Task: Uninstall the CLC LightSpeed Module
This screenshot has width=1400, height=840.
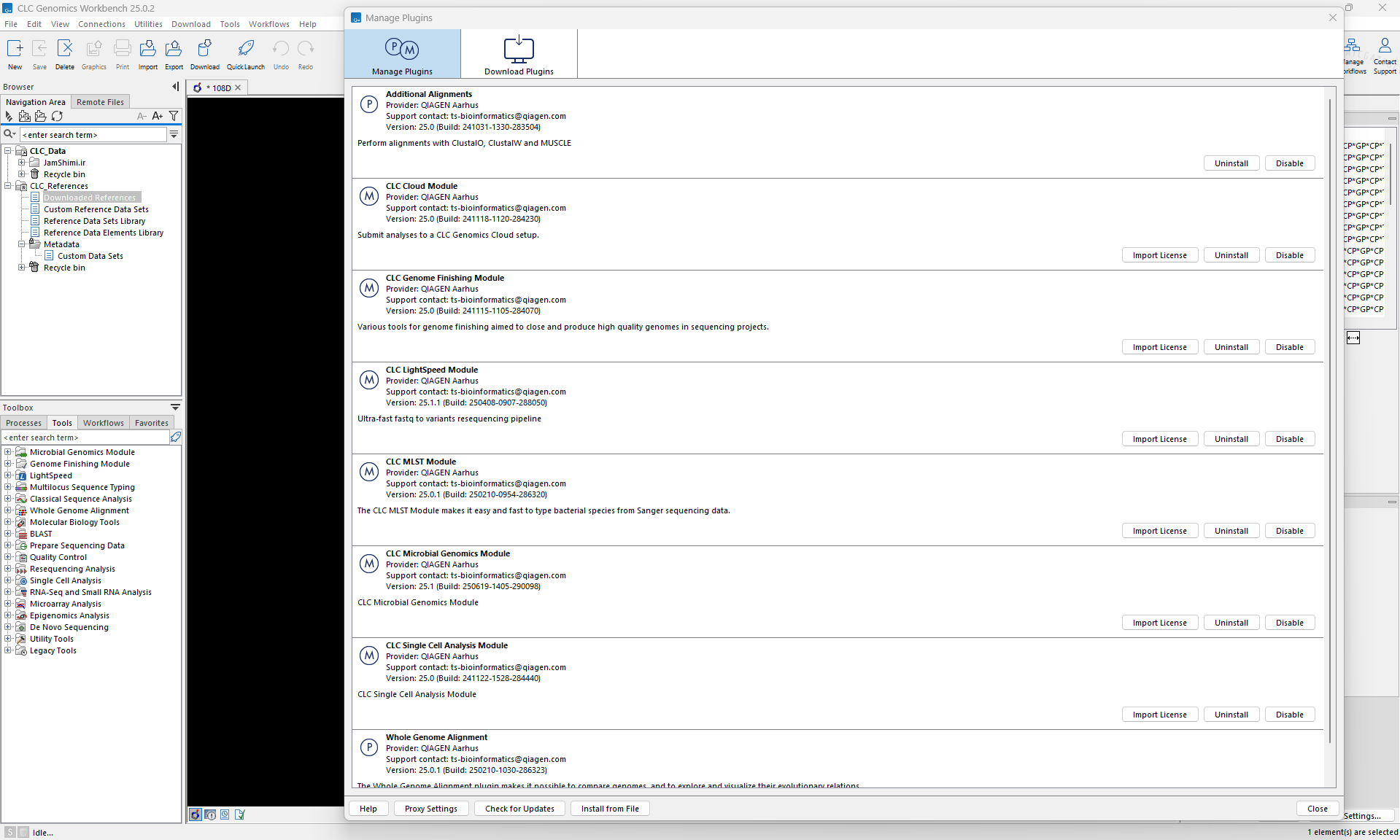Action: click(1231, 439)
